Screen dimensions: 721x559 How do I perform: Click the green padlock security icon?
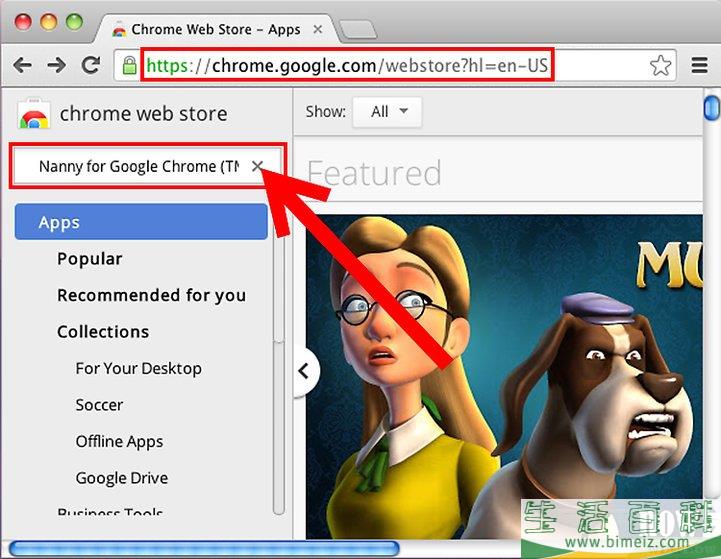129,66
